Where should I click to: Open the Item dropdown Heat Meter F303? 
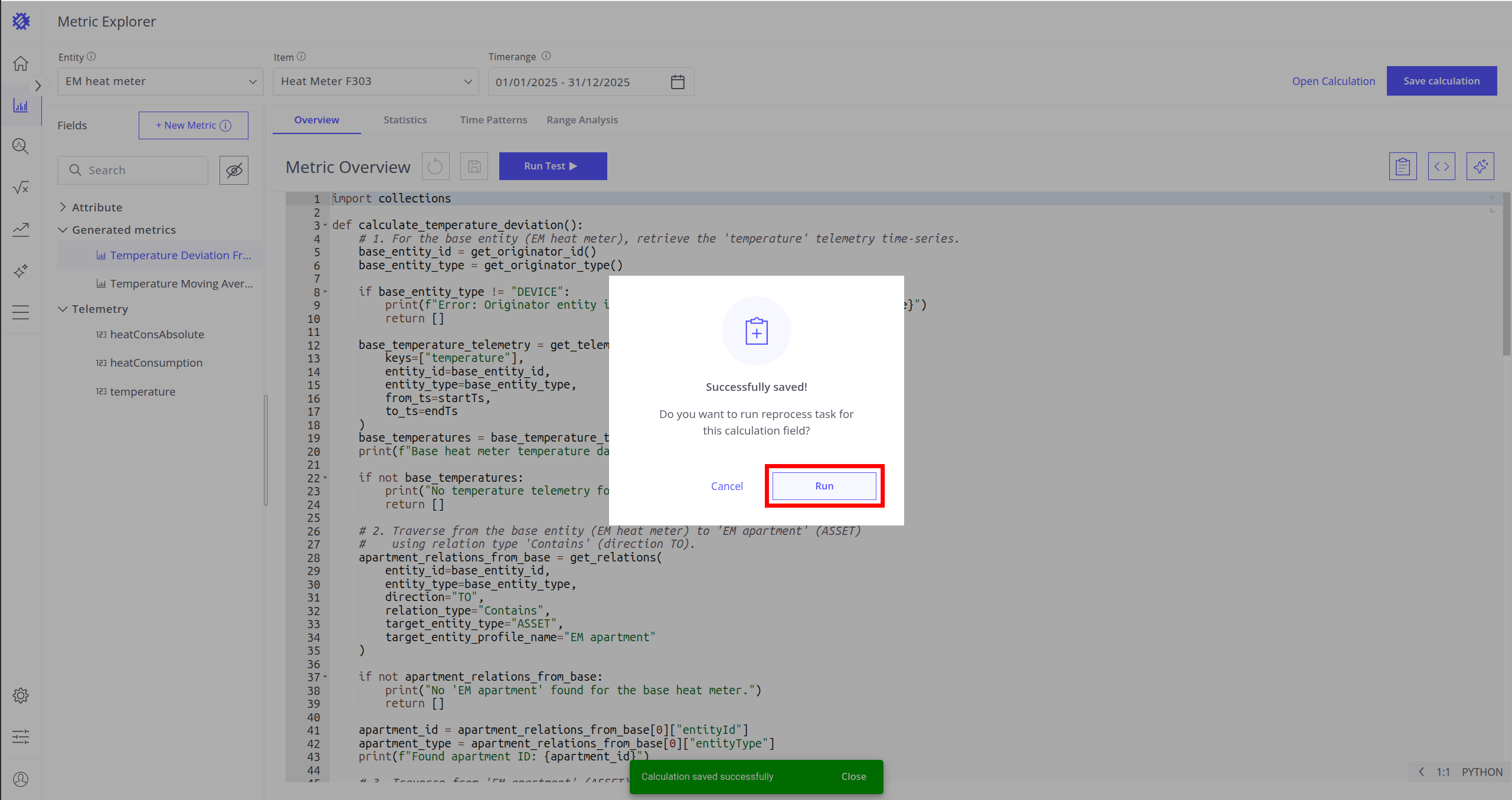pyautogui.click(x=375, y=81)
